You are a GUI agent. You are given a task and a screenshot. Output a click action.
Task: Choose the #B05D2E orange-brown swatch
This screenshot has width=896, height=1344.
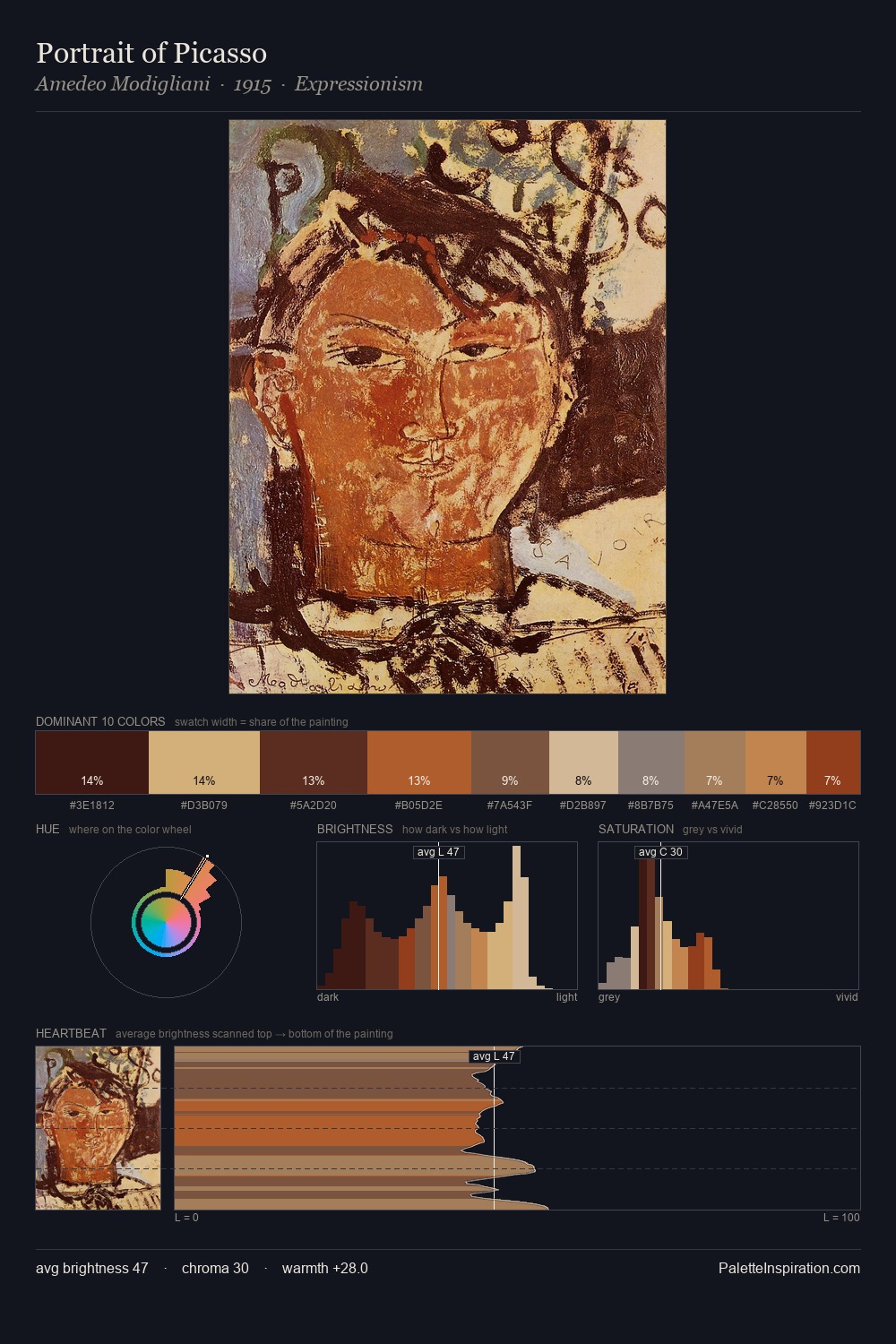[x=419, y=762]
